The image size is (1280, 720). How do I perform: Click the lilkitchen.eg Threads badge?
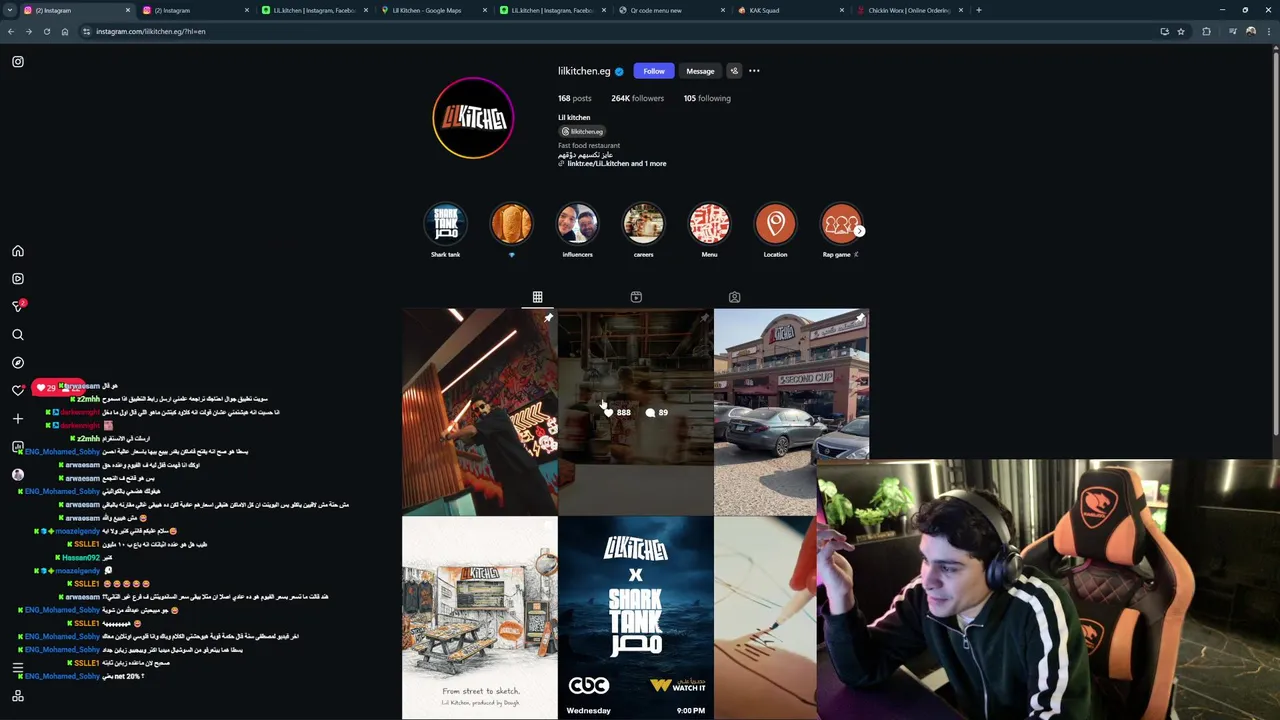point(582,131)
